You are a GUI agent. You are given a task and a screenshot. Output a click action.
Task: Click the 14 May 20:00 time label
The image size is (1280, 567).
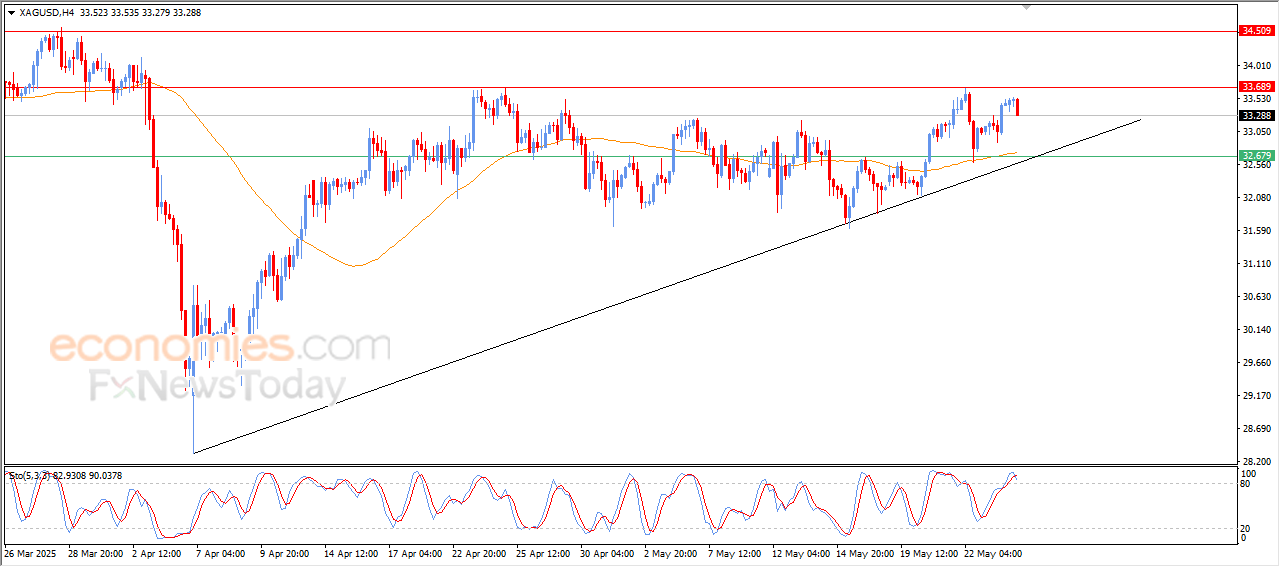(x=866, y=553)
